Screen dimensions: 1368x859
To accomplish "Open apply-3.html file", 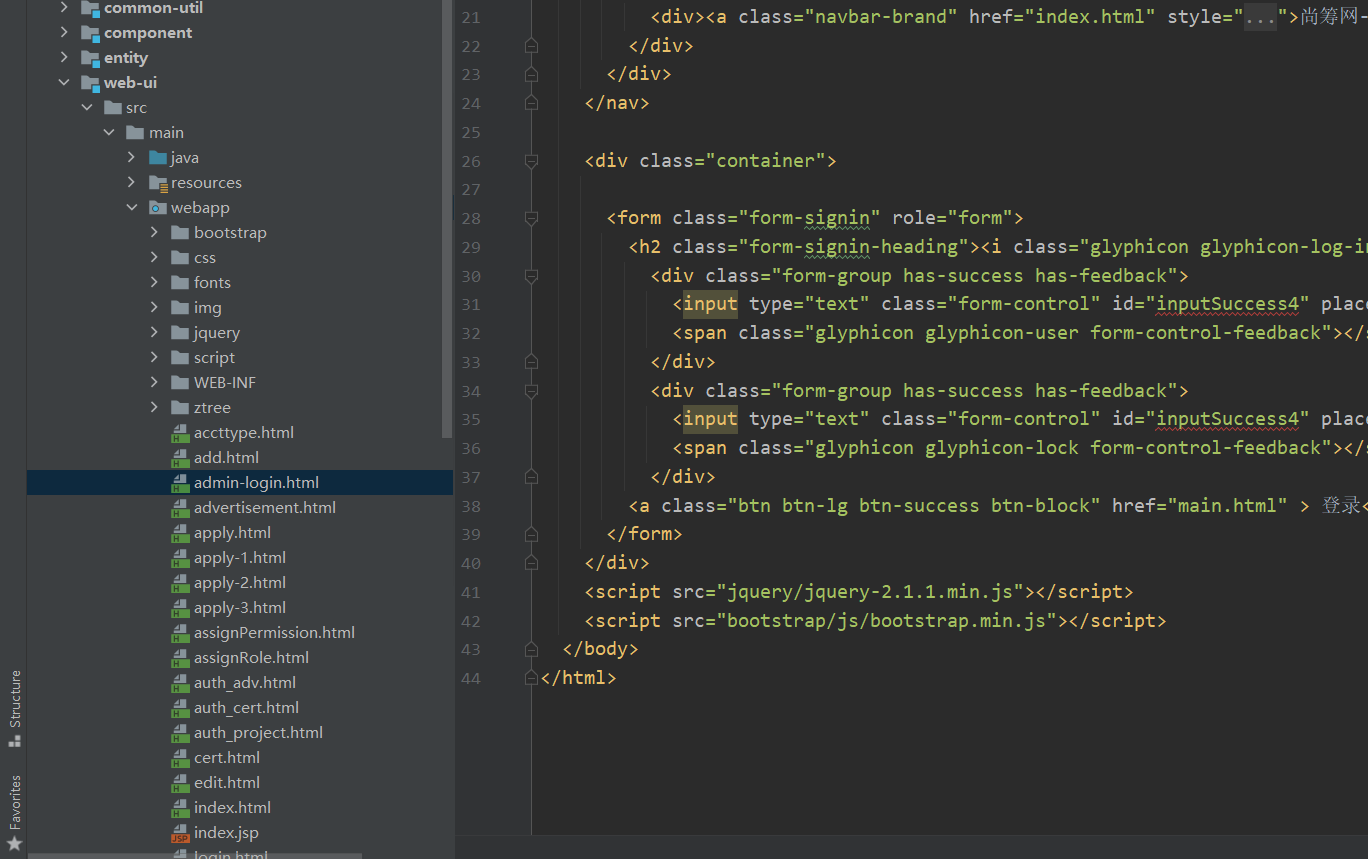I will pos(240,608).
